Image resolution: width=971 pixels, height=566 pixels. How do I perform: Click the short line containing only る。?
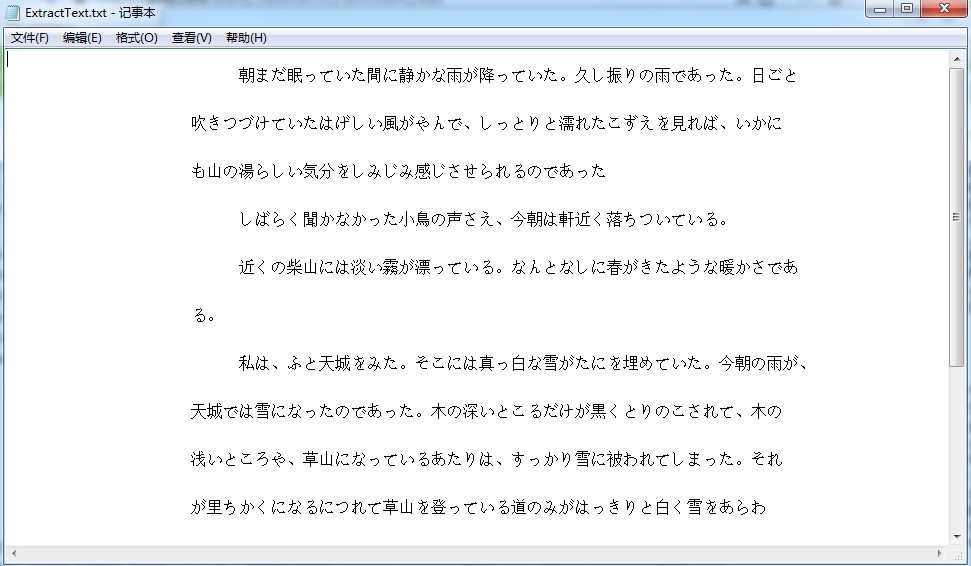(204, 315)
